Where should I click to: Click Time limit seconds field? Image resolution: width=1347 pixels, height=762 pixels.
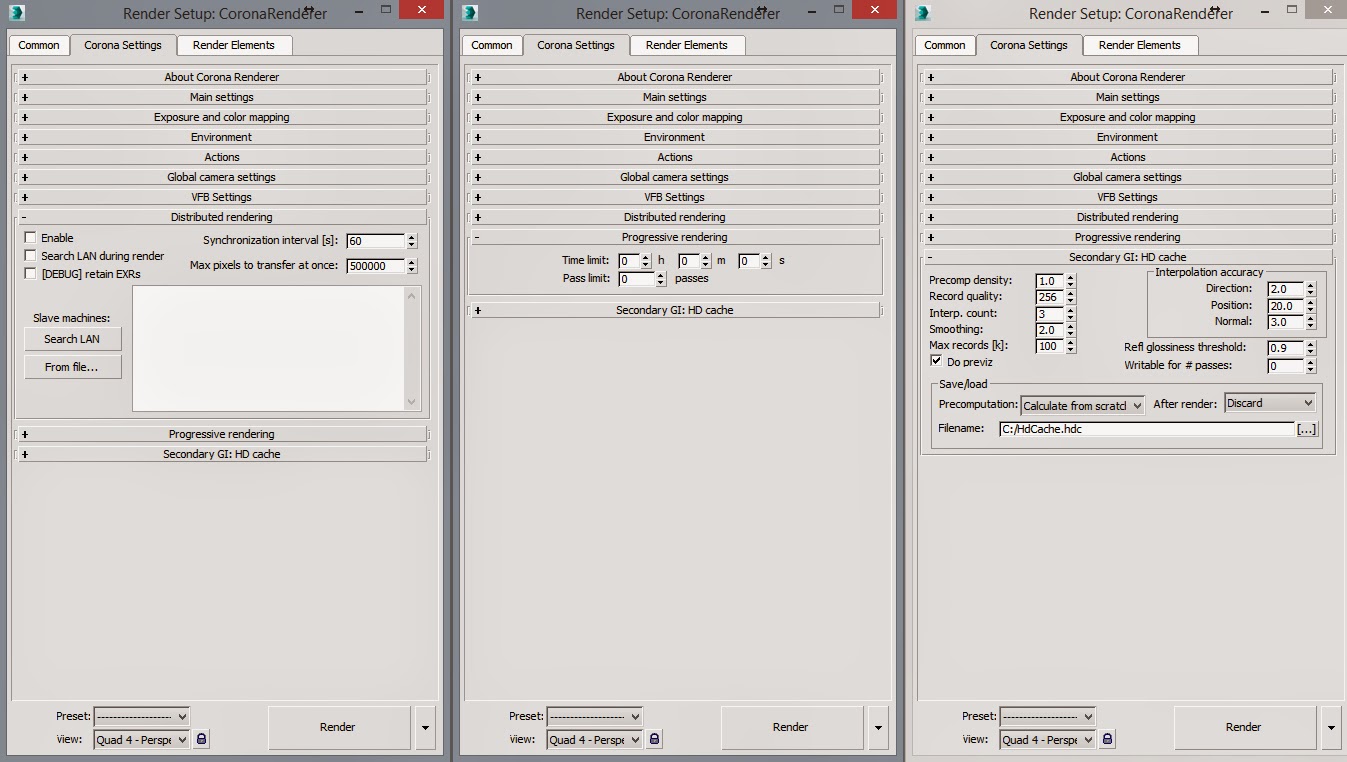point(748,261)
